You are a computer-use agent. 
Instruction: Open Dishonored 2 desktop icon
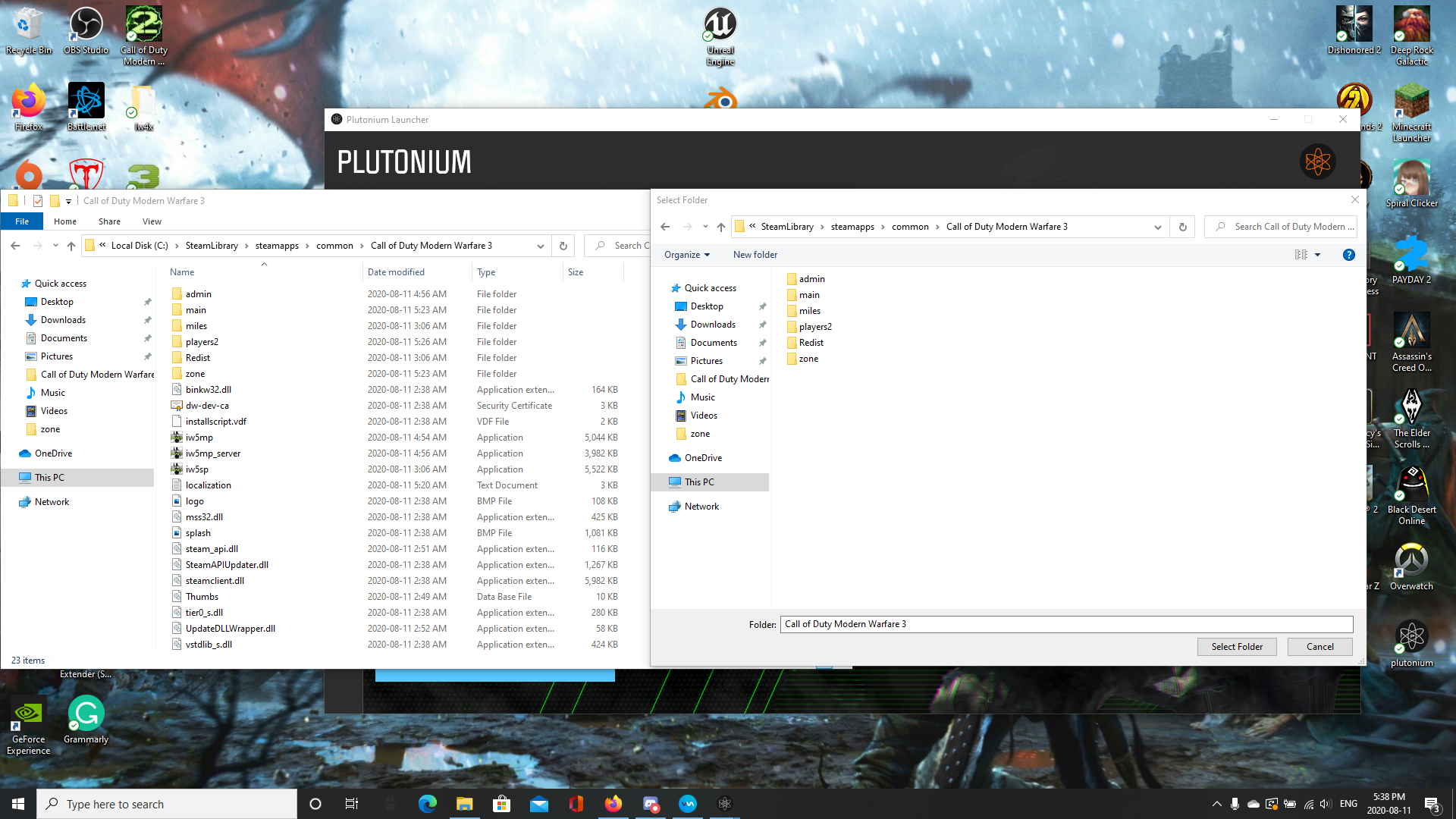[1354, 31]
